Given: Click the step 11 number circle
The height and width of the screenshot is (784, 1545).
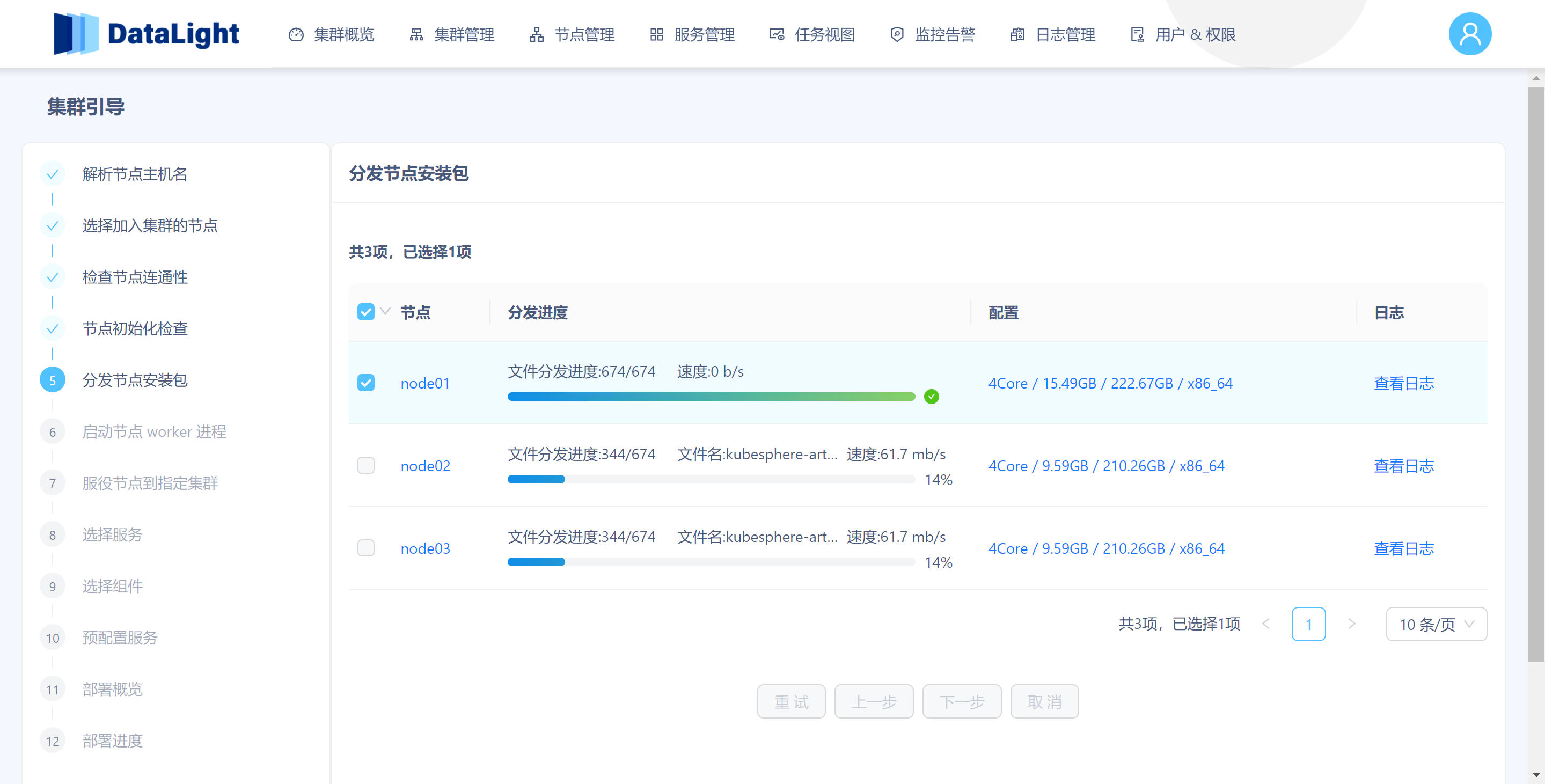Looking at the screenshot, I should tap(52, 690).
